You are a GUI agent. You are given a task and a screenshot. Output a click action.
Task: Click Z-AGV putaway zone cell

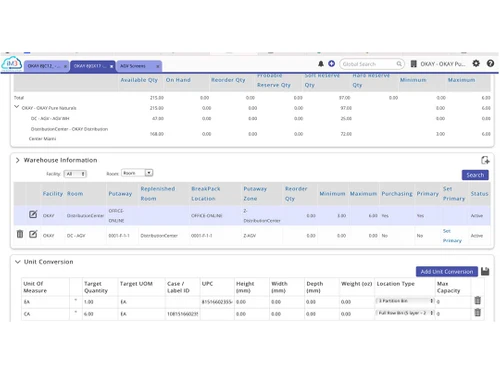(x=250, y=236)
